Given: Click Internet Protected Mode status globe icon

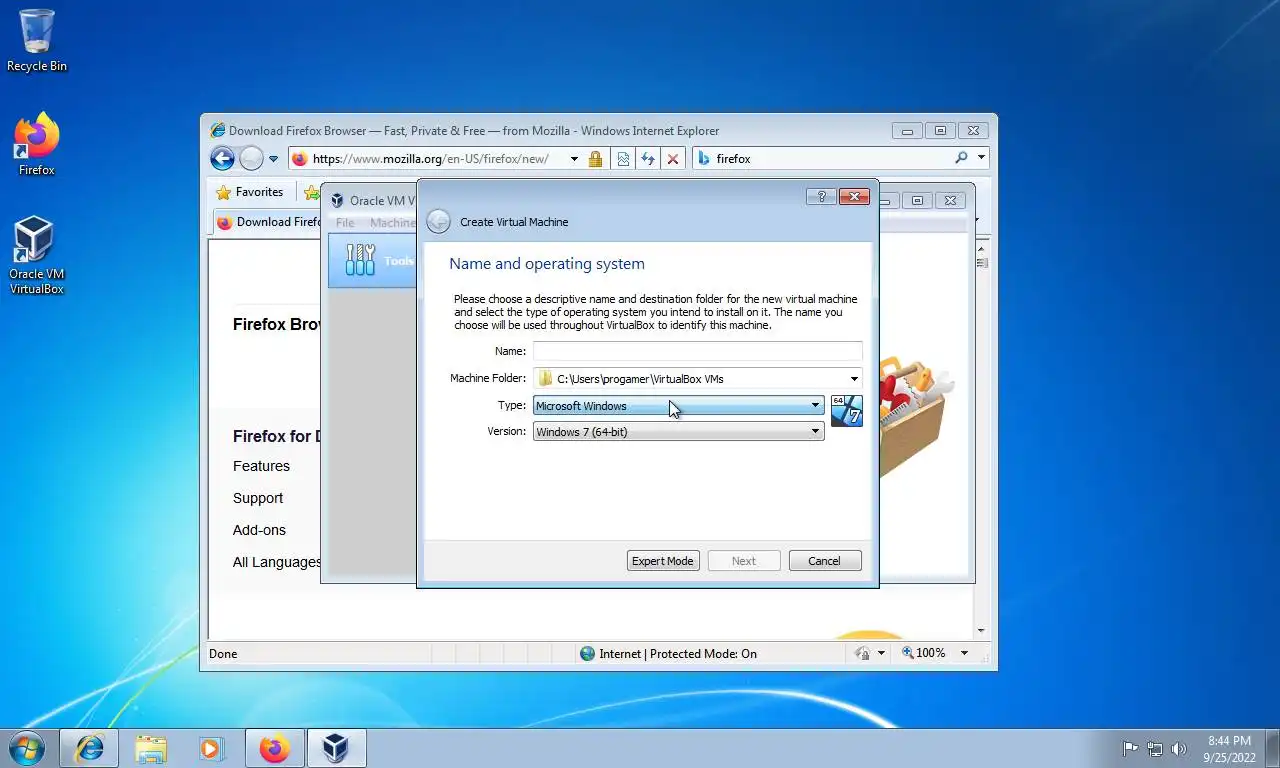Looking at the screenshot, I should (x=587, y=654).
